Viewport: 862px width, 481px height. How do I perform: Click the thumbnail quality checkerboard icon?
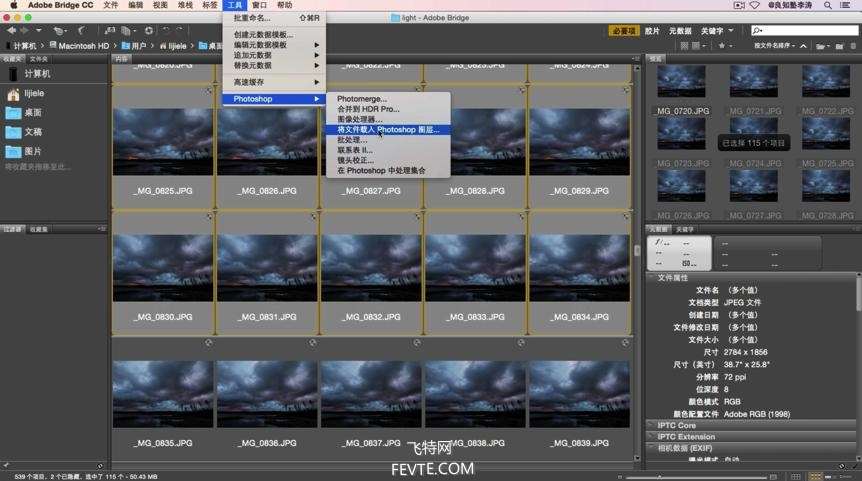684,46
